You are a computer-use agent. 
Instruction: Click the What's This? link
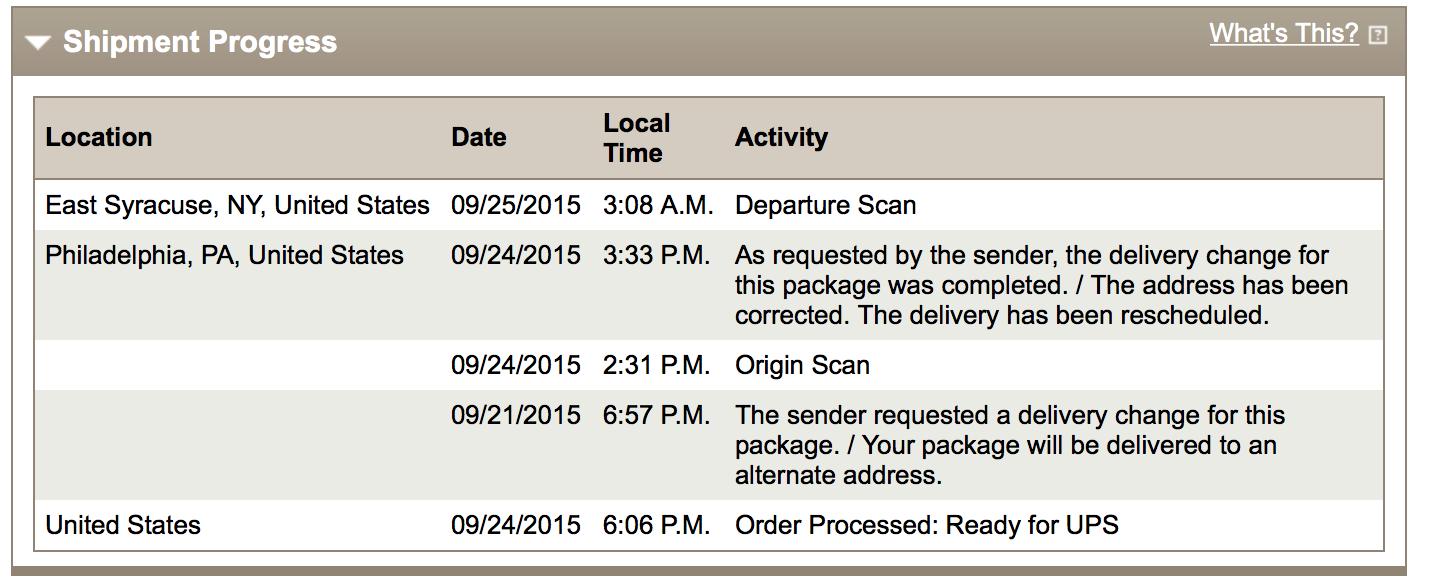point(1283,34)
